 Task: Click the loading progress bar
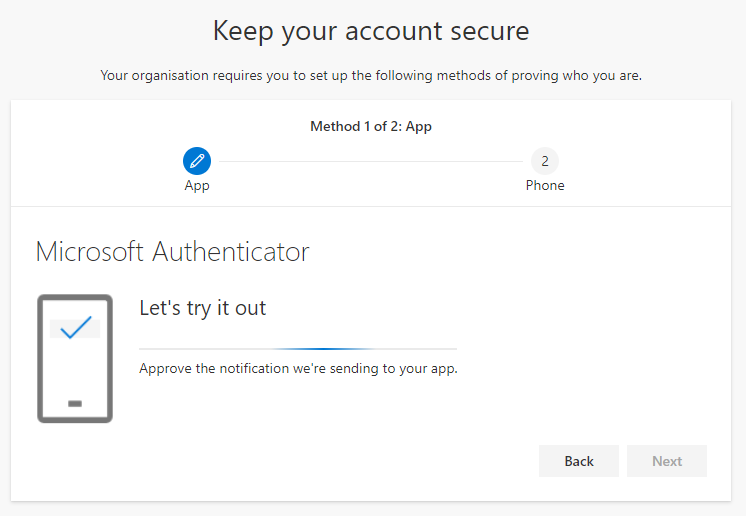tap(298, 349)
